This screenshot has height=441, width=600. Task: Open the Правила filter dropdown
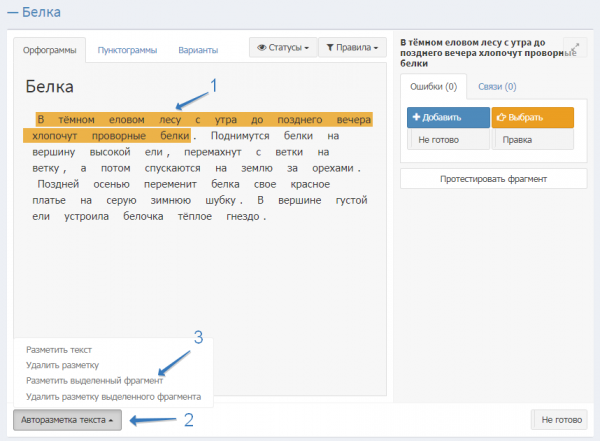[x=351, y=47]
